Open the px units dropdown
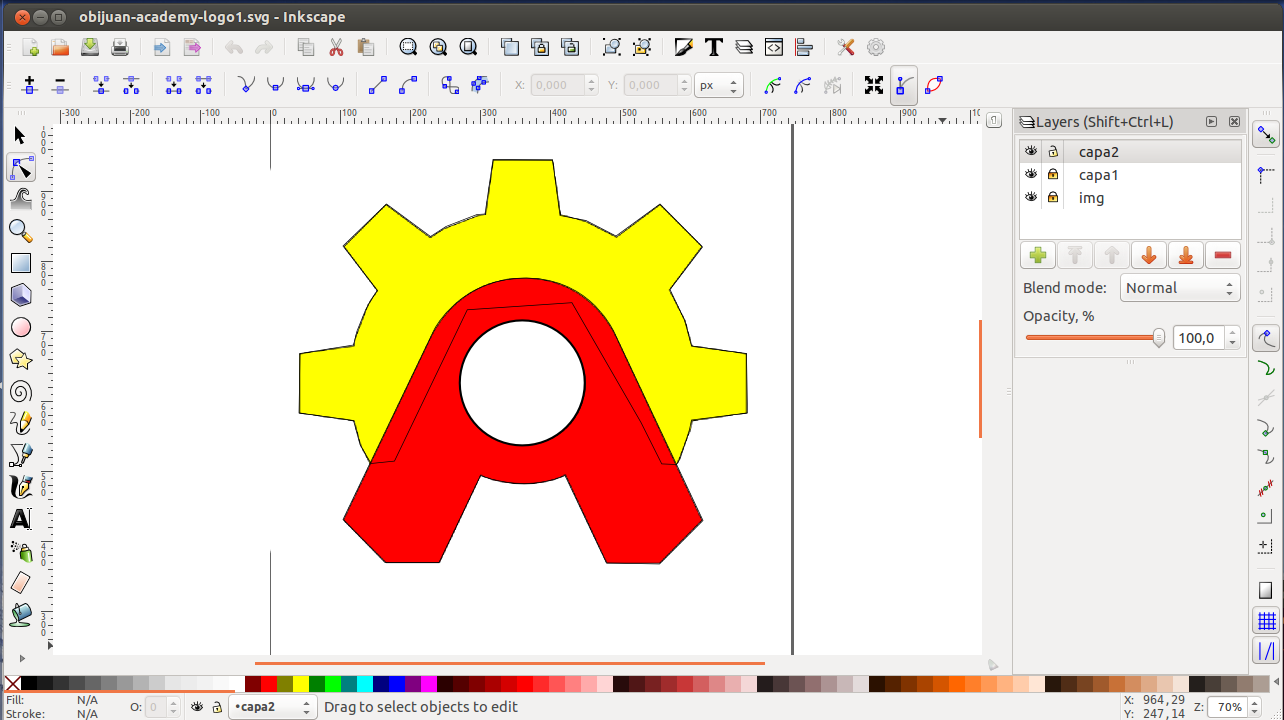The width and height of the screenshot is (1284, 720). pyautogui.click(x=718, y=85)
